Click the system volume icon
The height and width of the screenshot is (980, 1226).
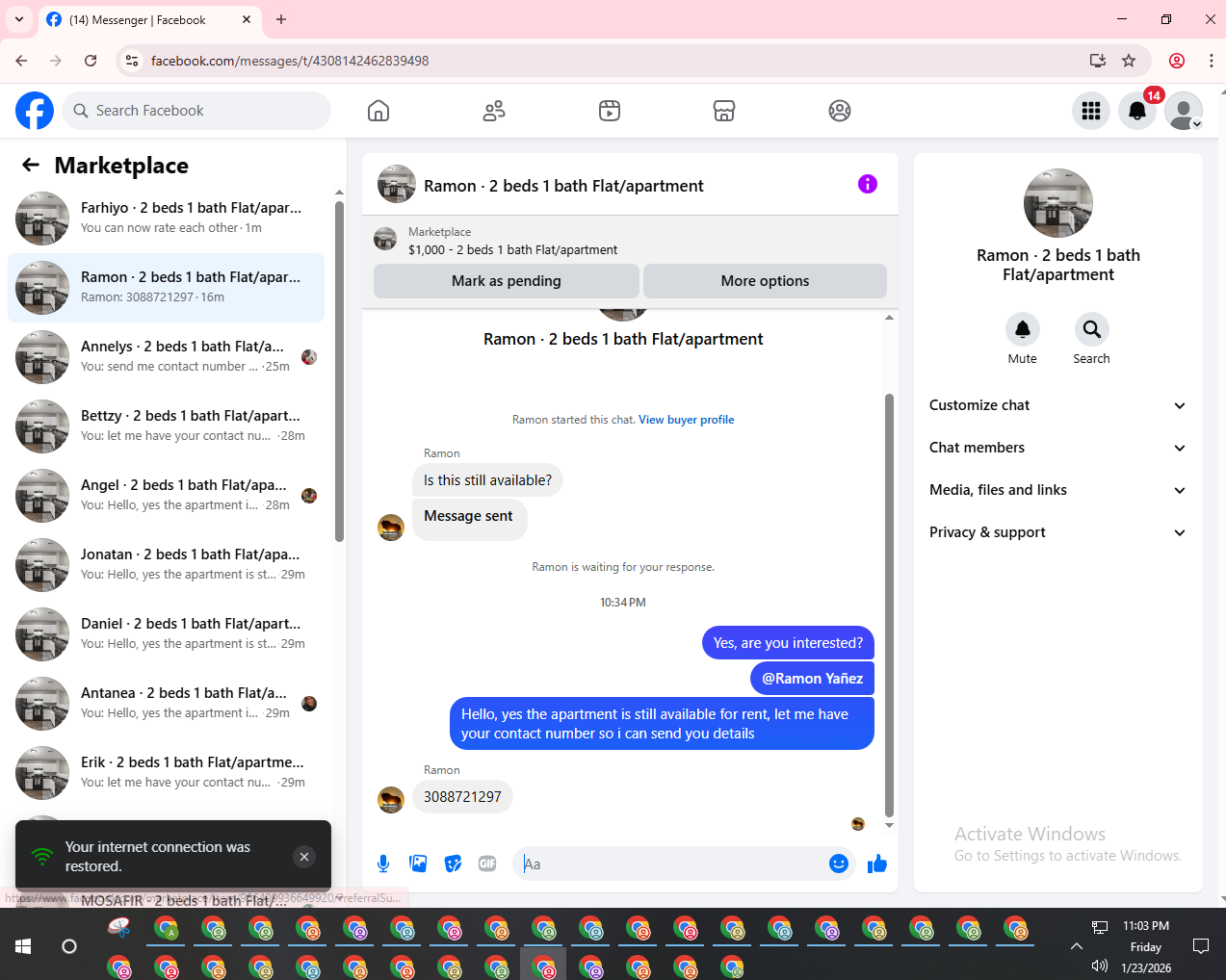(1100, 966)
